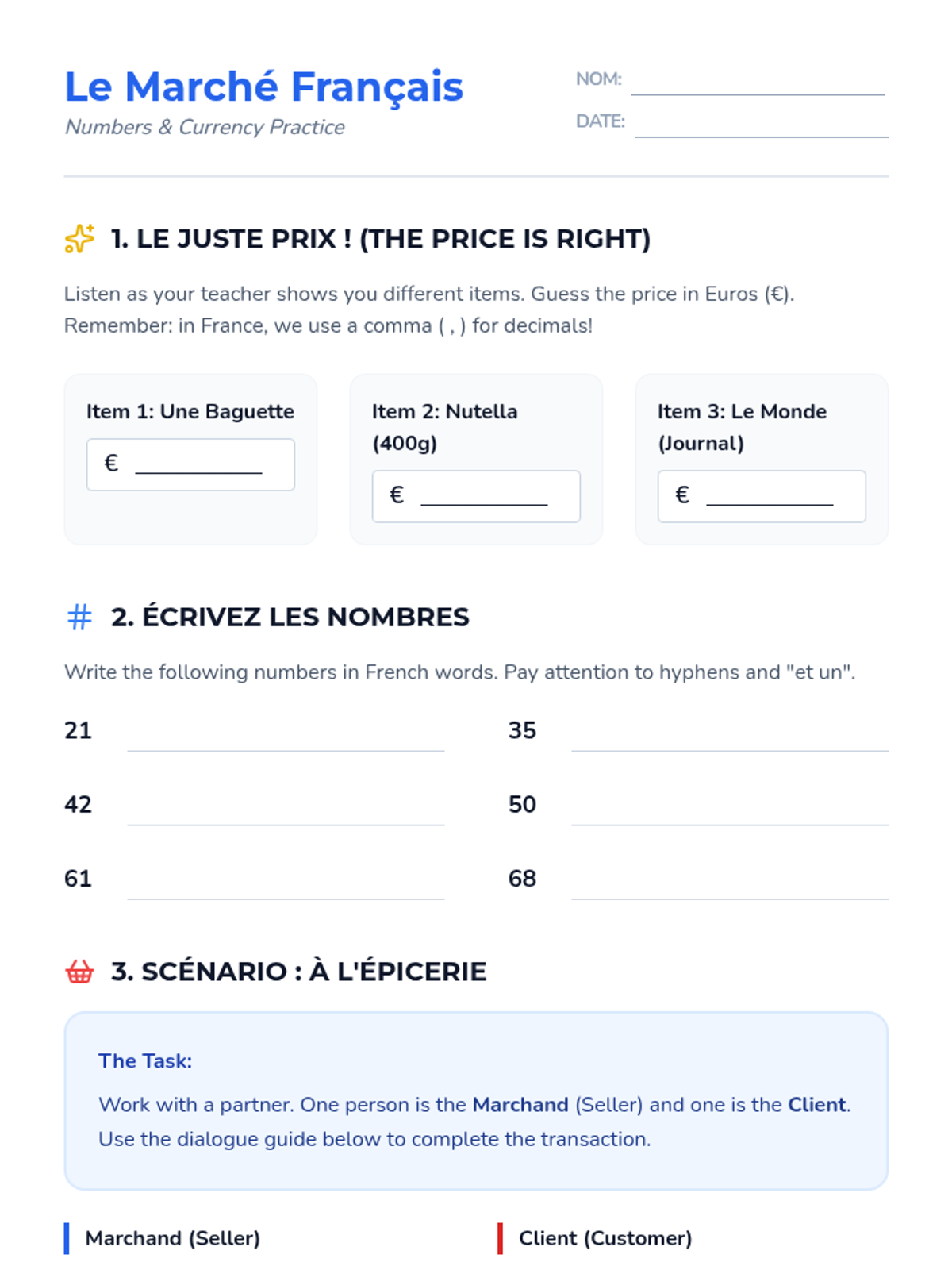
Task: Click the Client (Customer) column heading
Action: tap(605, 1238)
